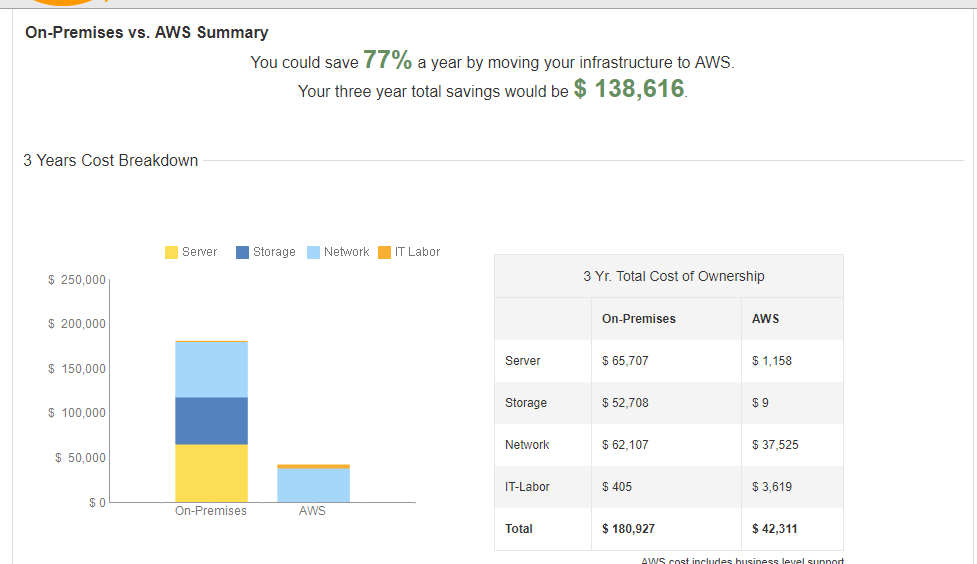Click the yellow Server legend swatch
977x564 pixels.
coord(171,252)
